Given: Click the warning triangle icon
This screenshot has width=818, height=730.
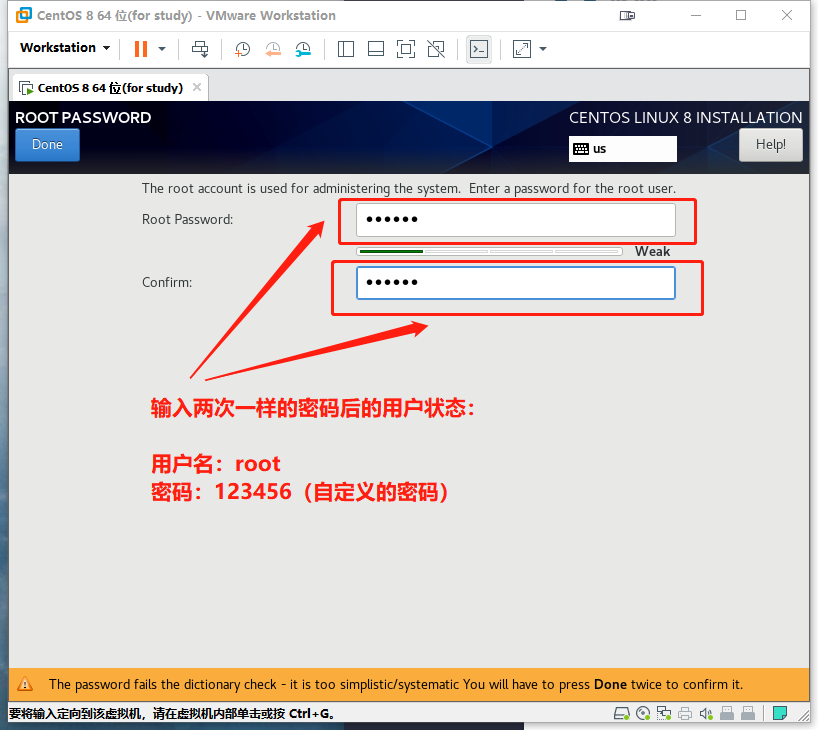Looking at the screenshot, I should point(25,684).
